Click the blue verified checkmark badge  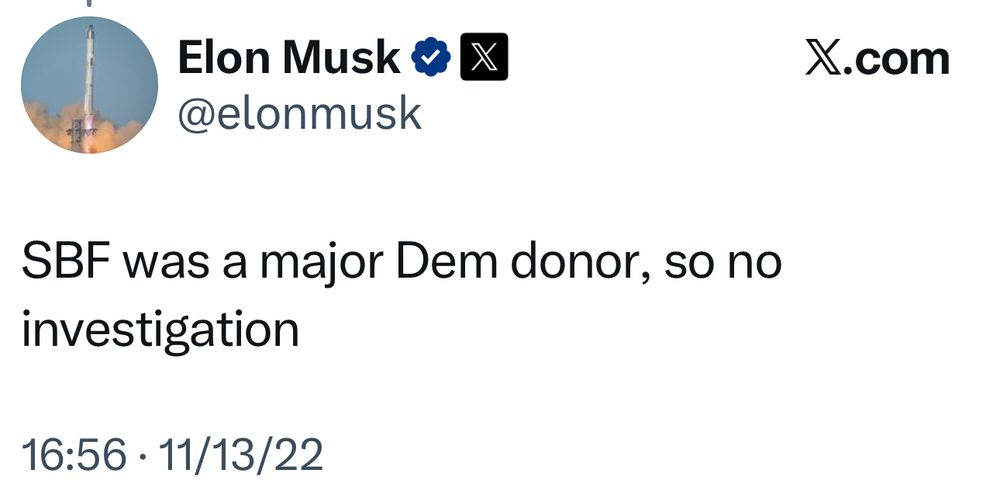point(431,60)
